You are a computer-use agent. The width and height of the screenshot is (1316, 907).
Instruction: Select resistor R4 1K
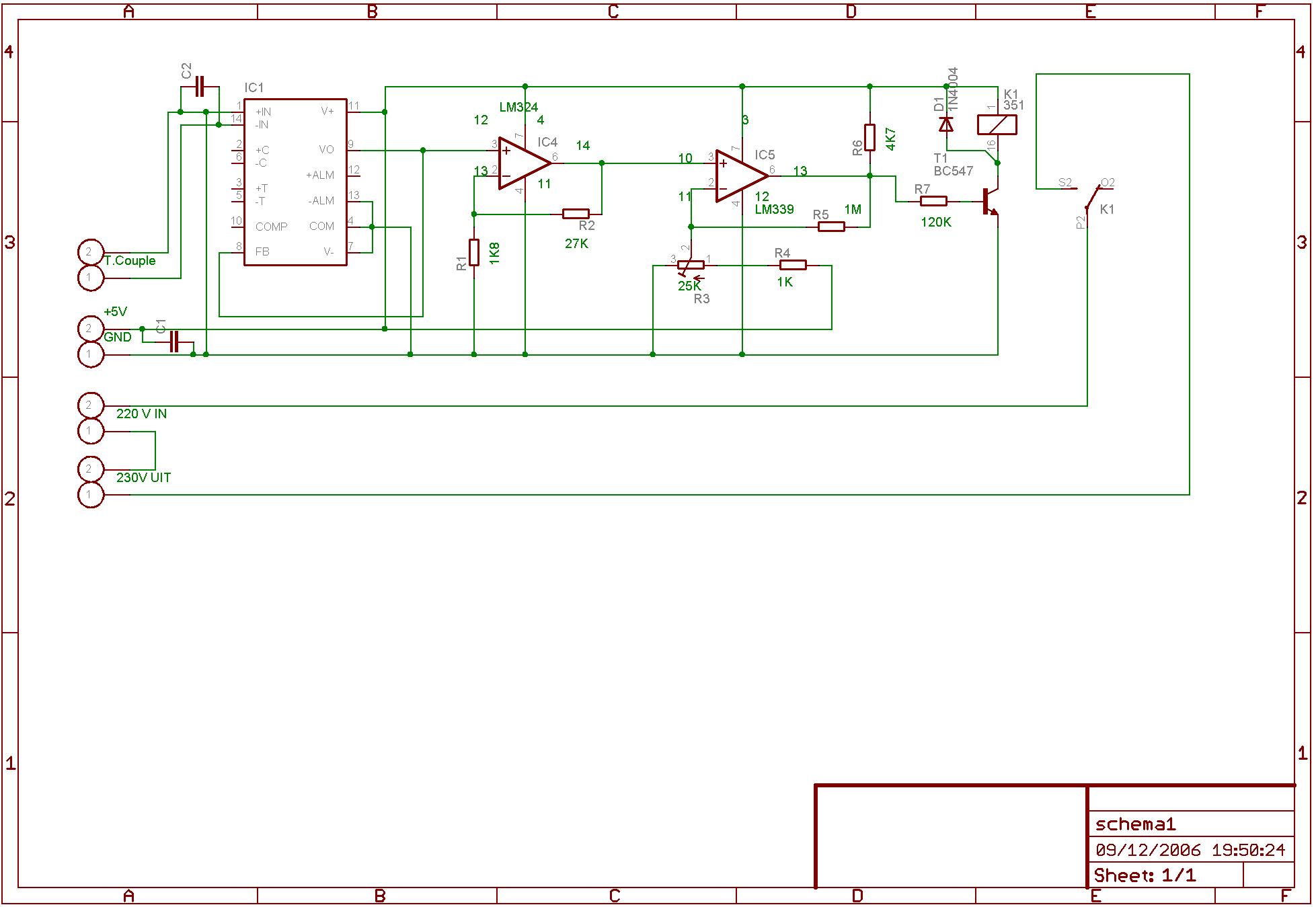793,266
